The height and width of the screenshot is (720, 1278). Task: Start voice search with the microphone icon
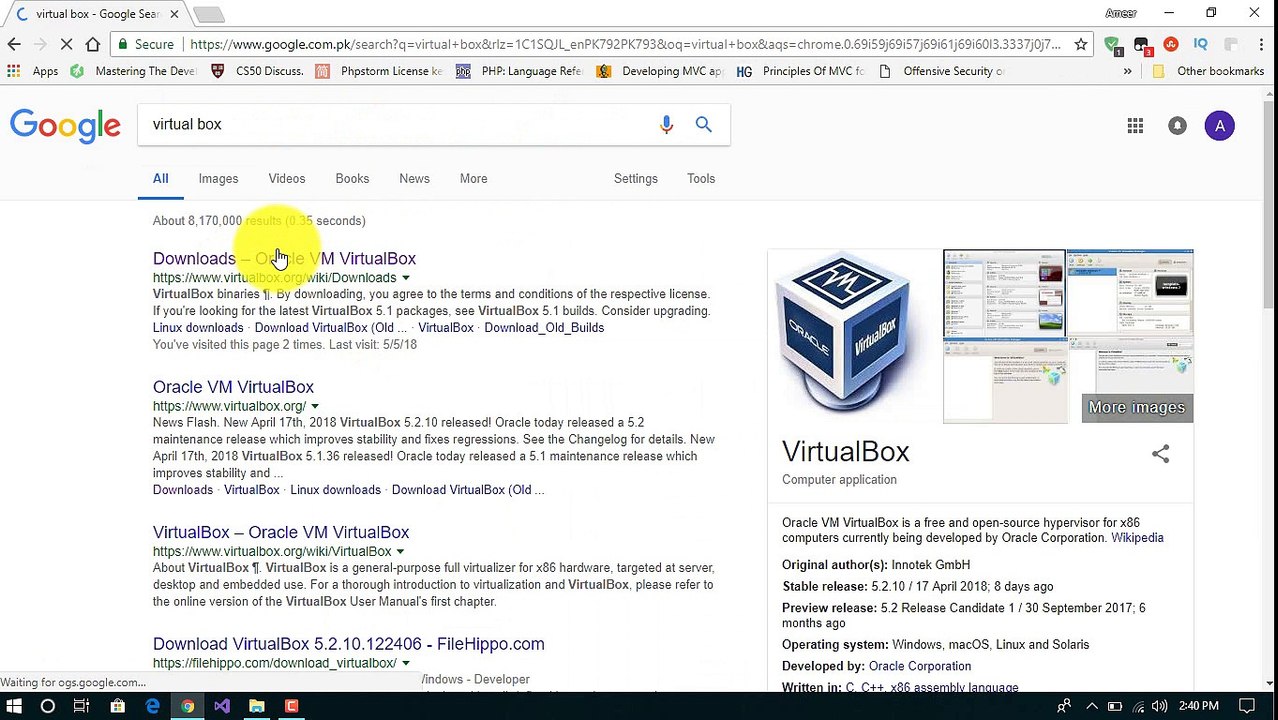[666, 124]
